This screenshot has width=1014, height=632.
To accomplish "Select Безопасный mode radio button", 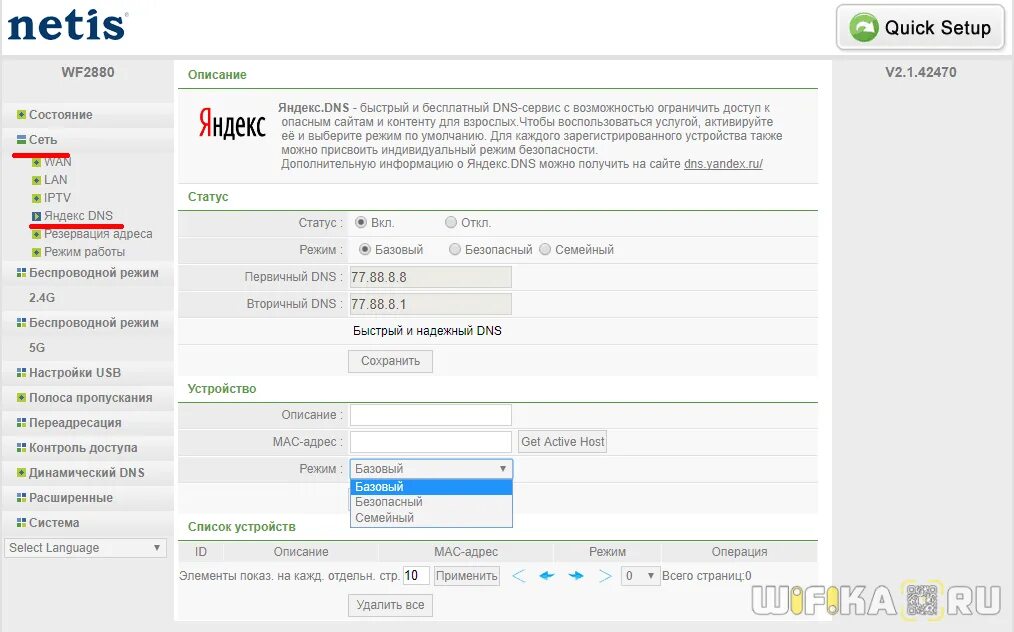I will pos(455,249).
